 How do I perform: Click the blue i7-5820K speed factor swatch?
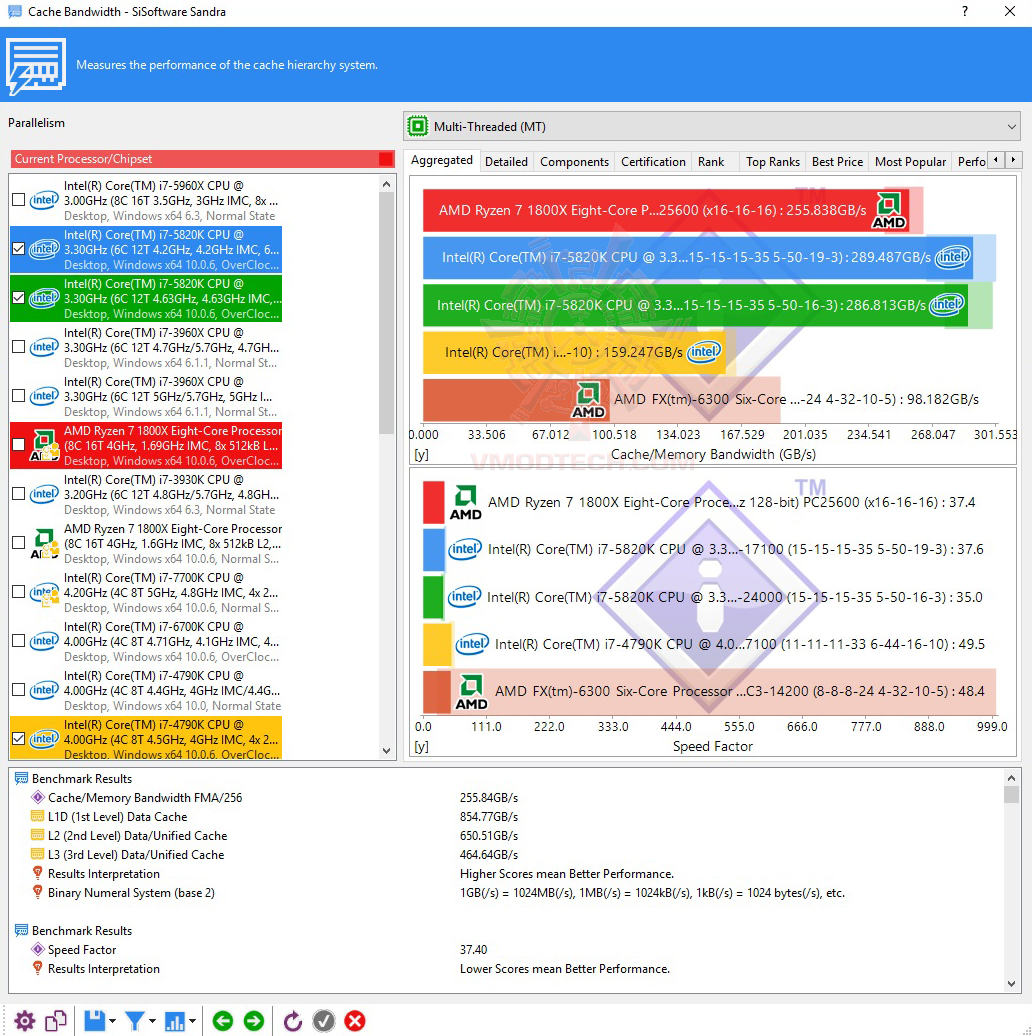433,549
